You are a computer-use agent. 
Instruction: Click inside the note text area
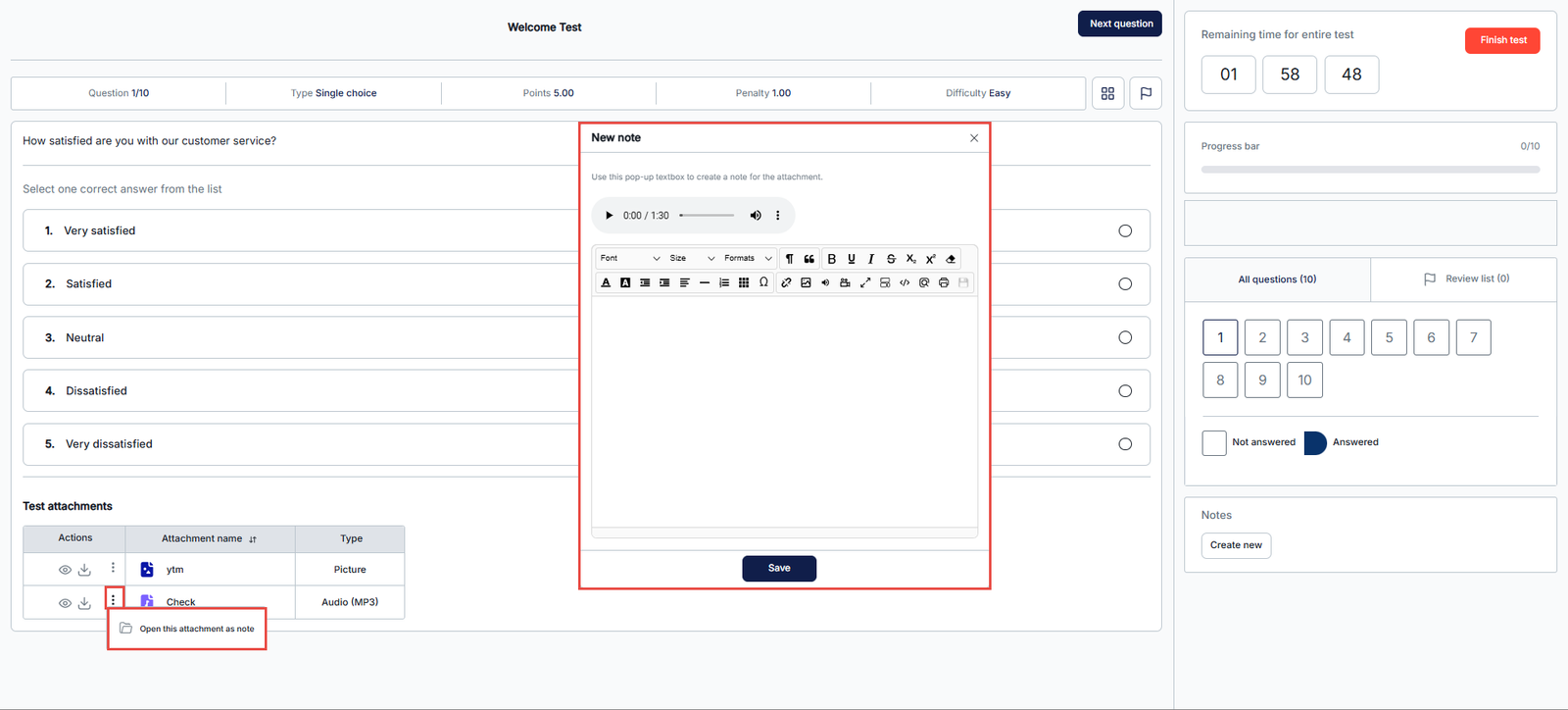pyautogui.click(x=785, y=412)
